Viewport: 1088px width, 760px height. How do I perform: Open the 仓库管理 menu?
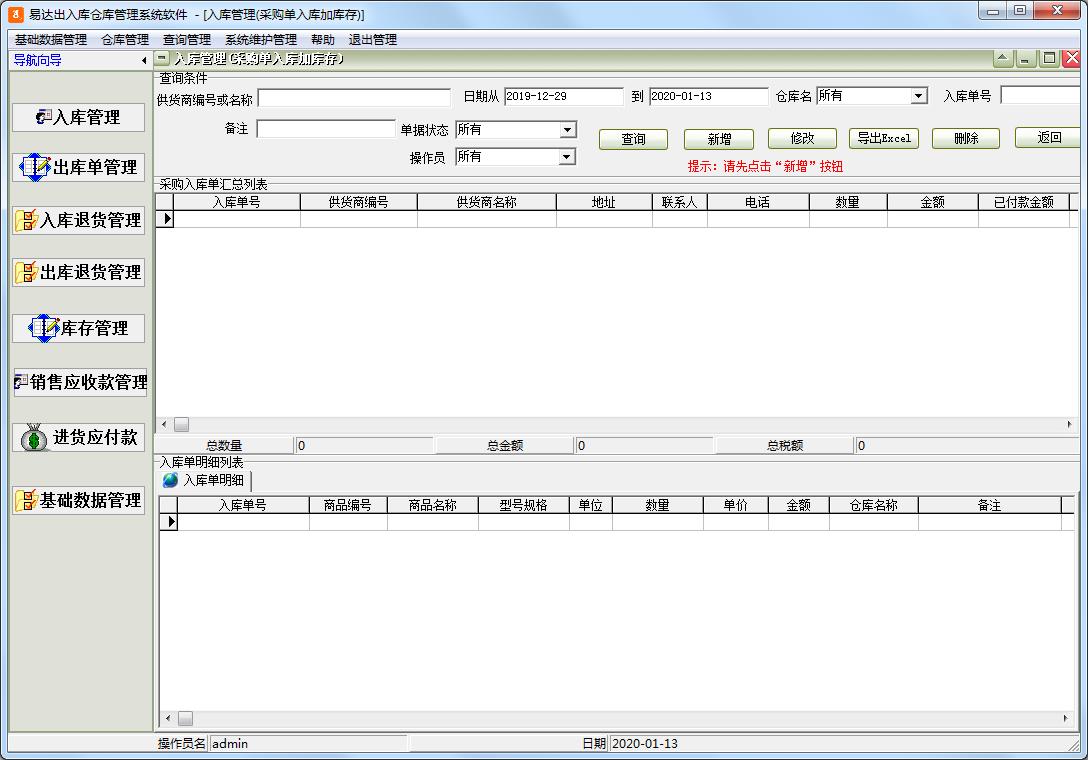[125, 40]
